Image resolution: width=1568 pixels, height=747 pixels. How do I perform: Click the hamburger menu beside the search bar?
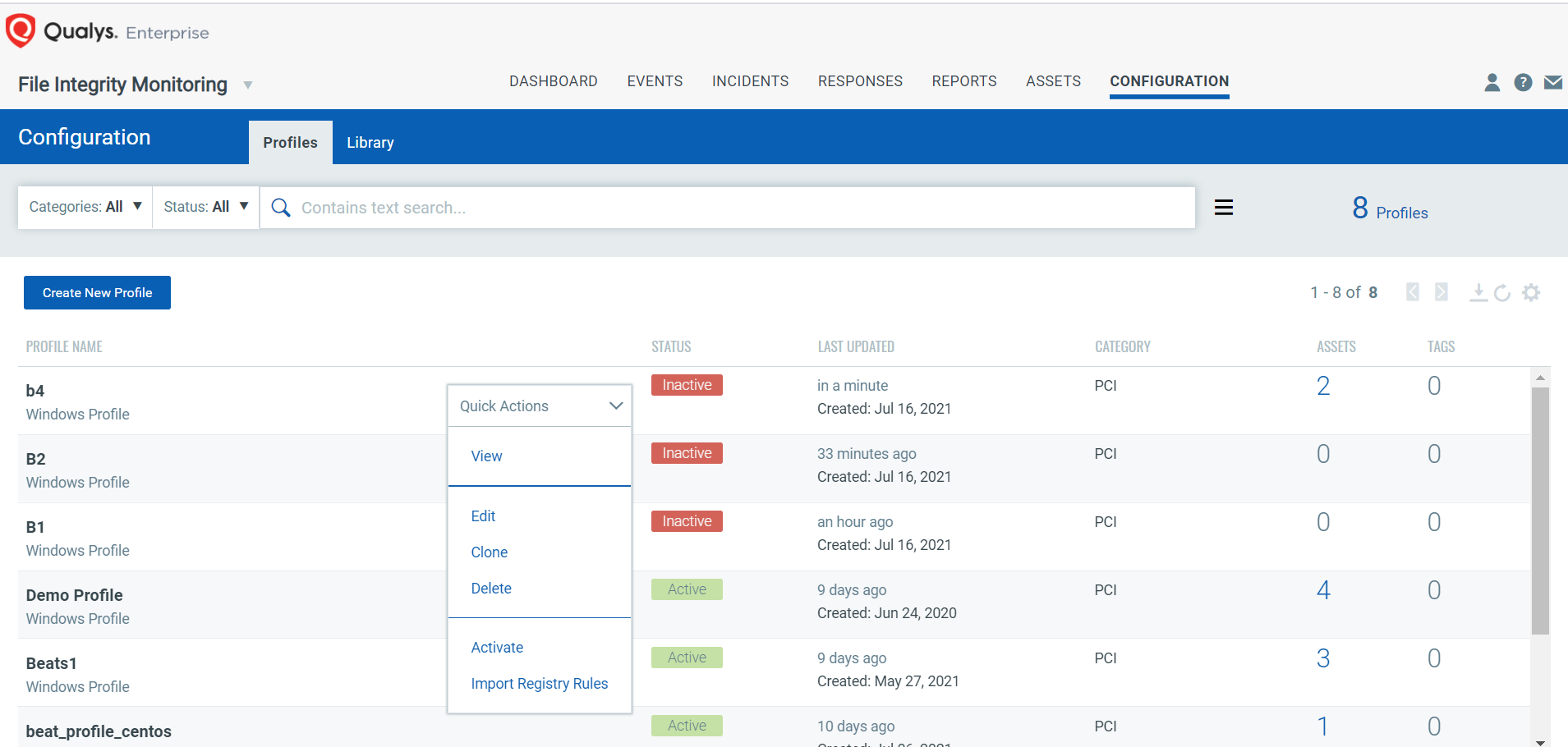tap(1224, 208)
